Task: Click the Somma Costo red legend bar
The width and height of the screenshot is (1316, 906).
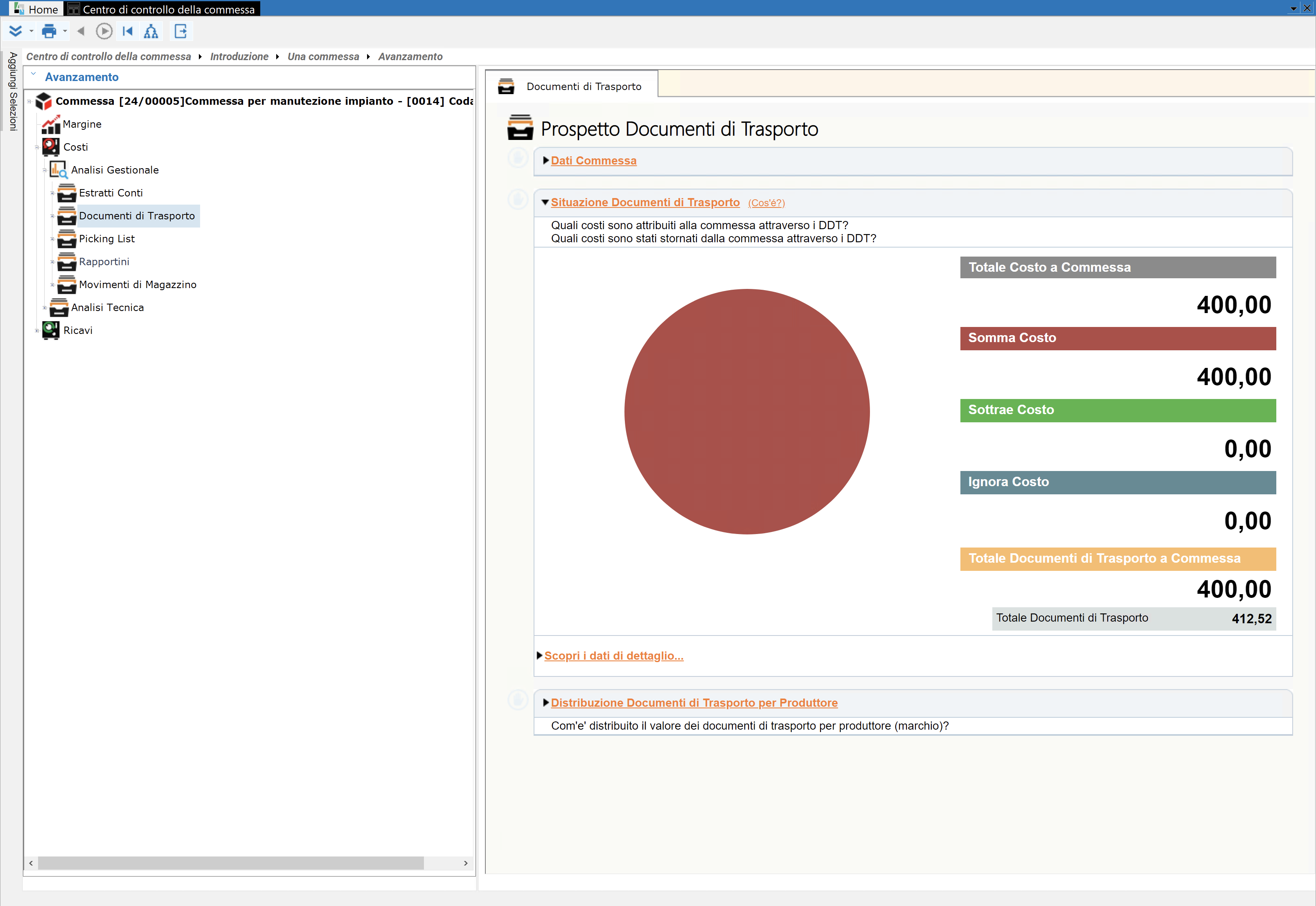Action: (1118, 338)
